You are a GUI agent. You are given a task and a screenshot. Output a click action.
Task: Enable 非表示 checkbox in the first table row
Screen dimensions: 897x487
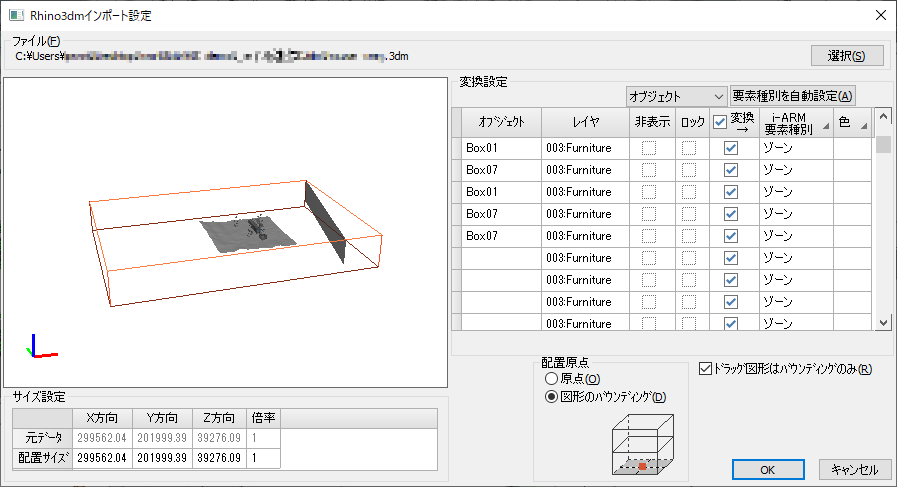(649, 148)
